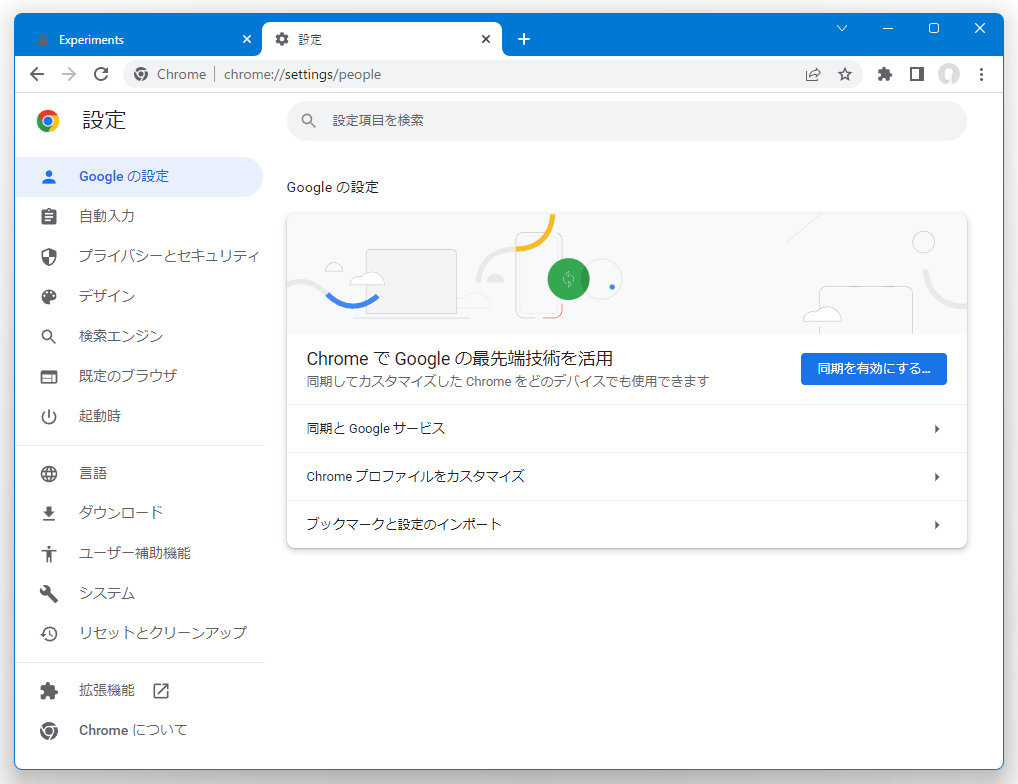The height and width of the screenshot is (784, 1018).
Task: Click the external link icon next to 拡張機能
Action: pos(161,691)
